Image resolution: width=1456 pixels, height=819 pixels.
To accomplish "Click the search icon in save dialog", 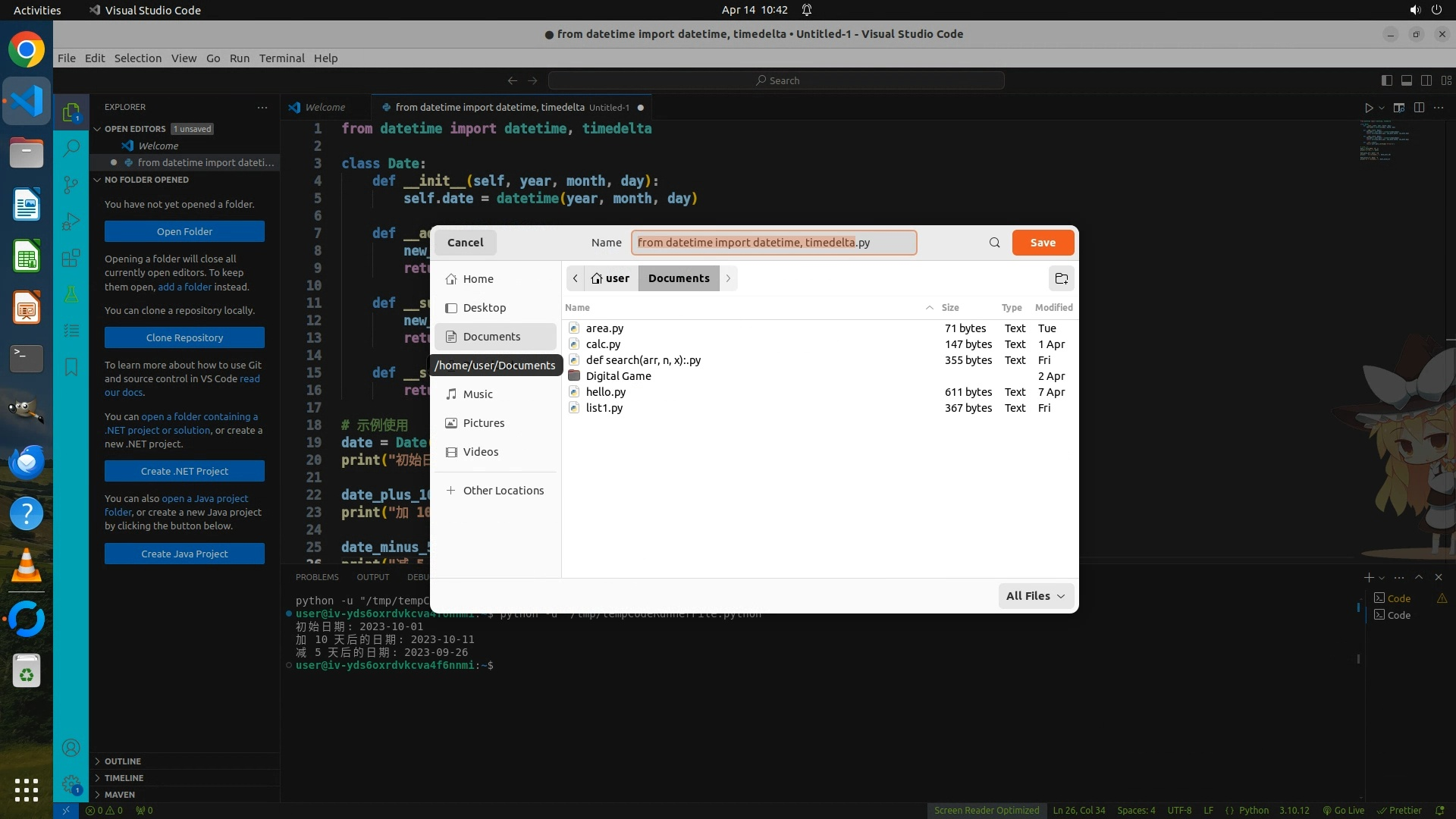I will [x=994, y=243].
